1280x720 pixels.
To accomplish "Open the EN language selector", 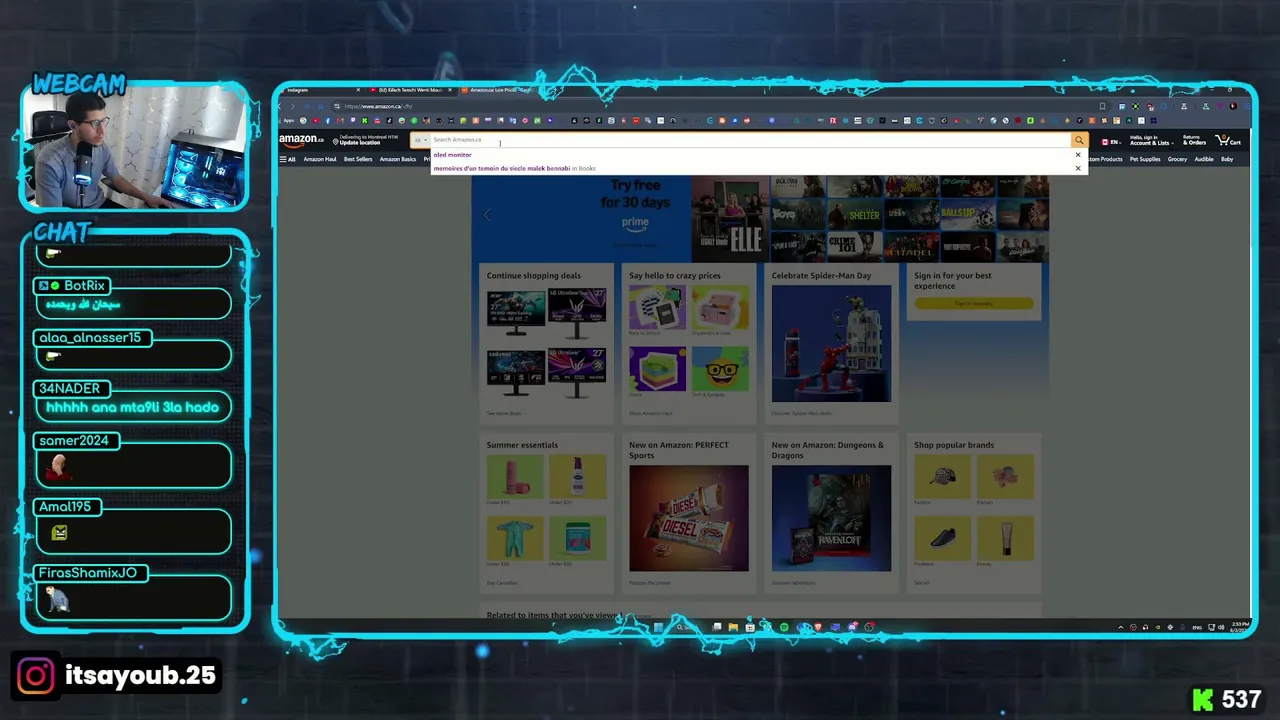I will 1111,141.
